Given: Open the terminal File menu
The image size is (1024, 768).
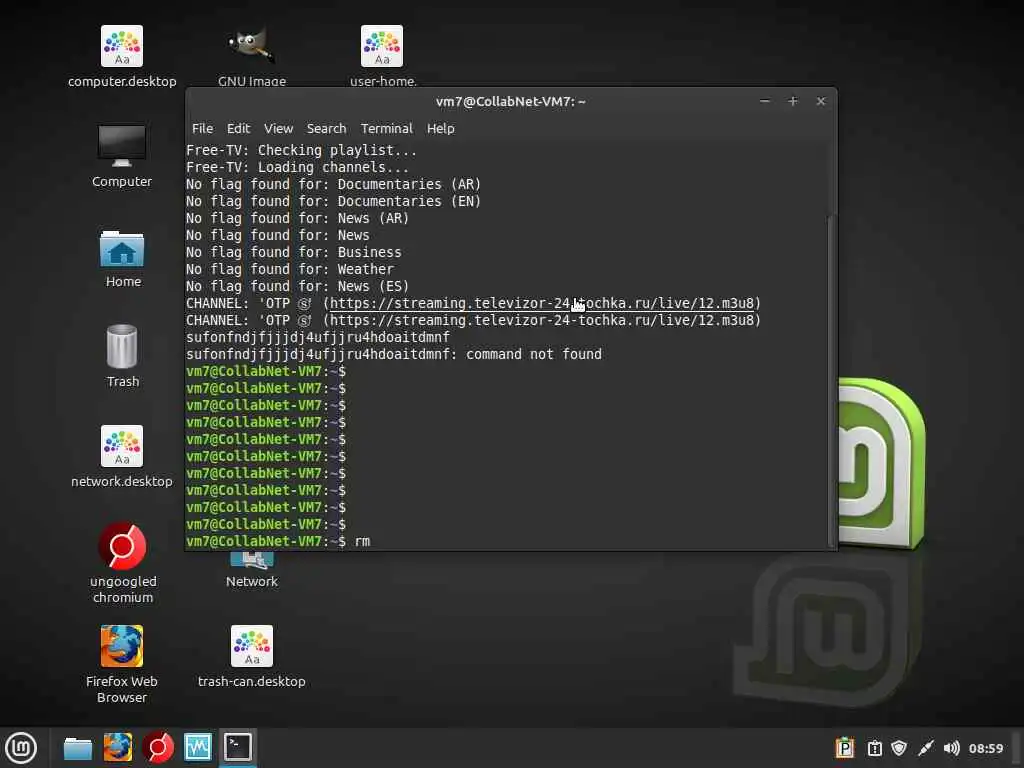Looking at the screenshot, I should point(202,129).
